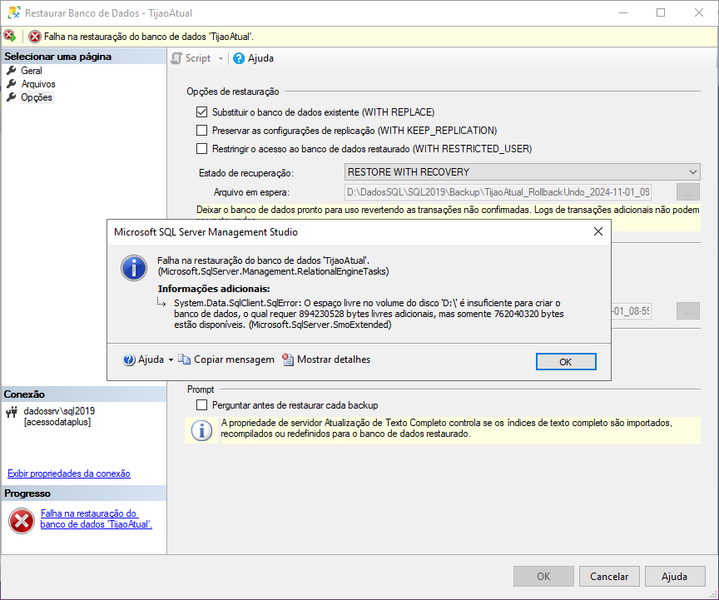Click the Script toolbar icon

coord(177,58)
